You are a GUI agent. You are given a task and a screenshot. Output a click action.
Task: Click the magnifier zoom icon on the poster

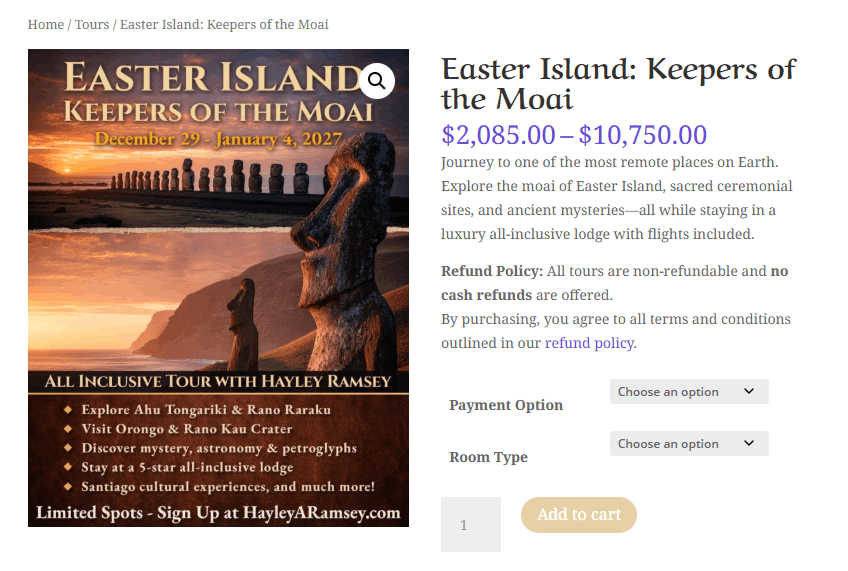click(x=377, y=81)
